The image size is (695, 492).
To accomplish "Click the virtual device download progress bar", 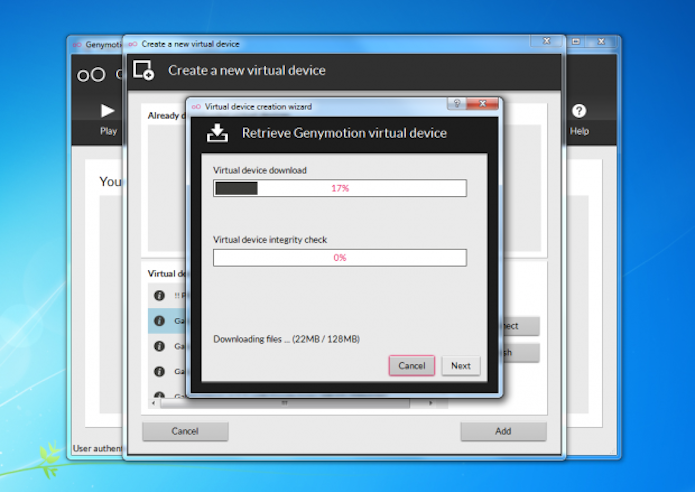I will point(340,188).
